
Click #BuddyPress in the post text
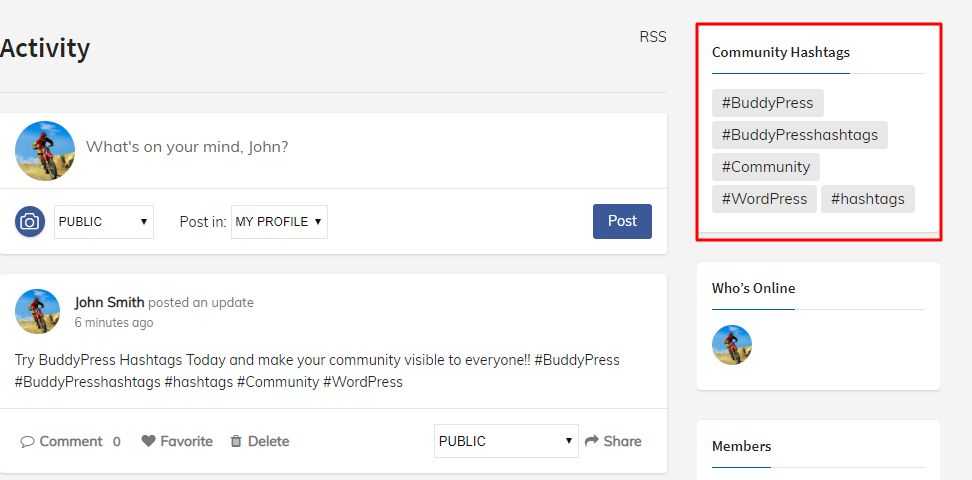click(577, 360)
